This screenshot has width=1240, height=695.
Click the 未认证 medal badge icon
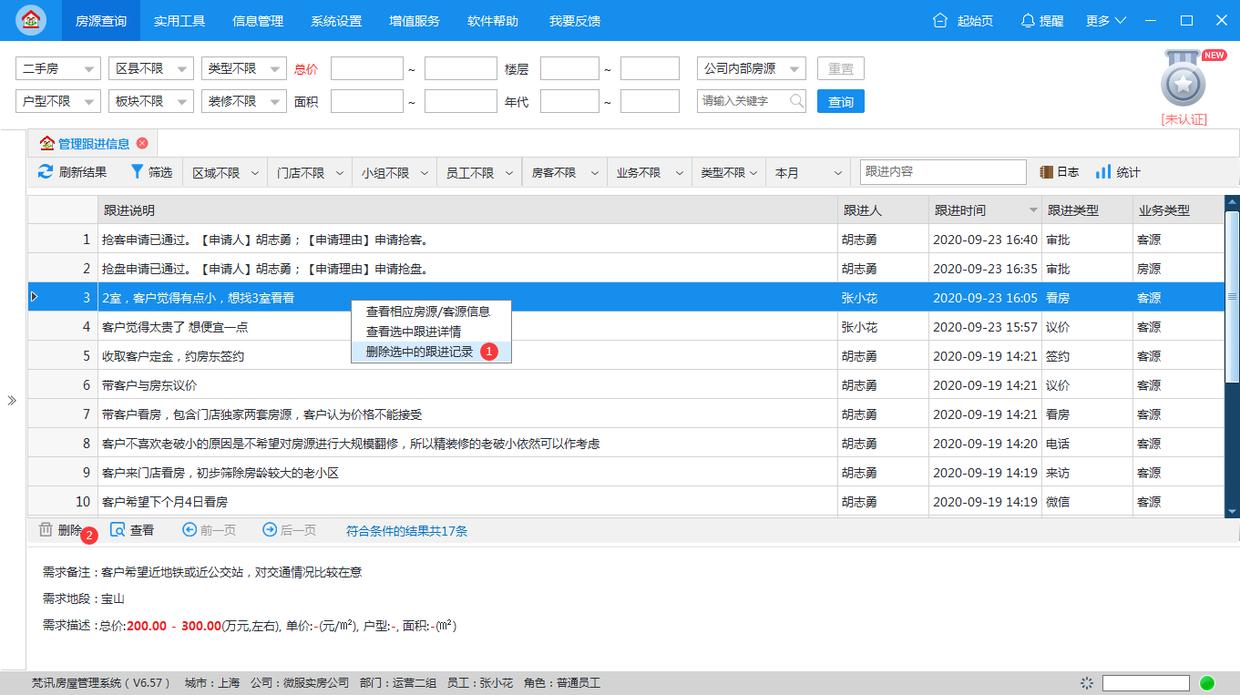click(1183, 82)
